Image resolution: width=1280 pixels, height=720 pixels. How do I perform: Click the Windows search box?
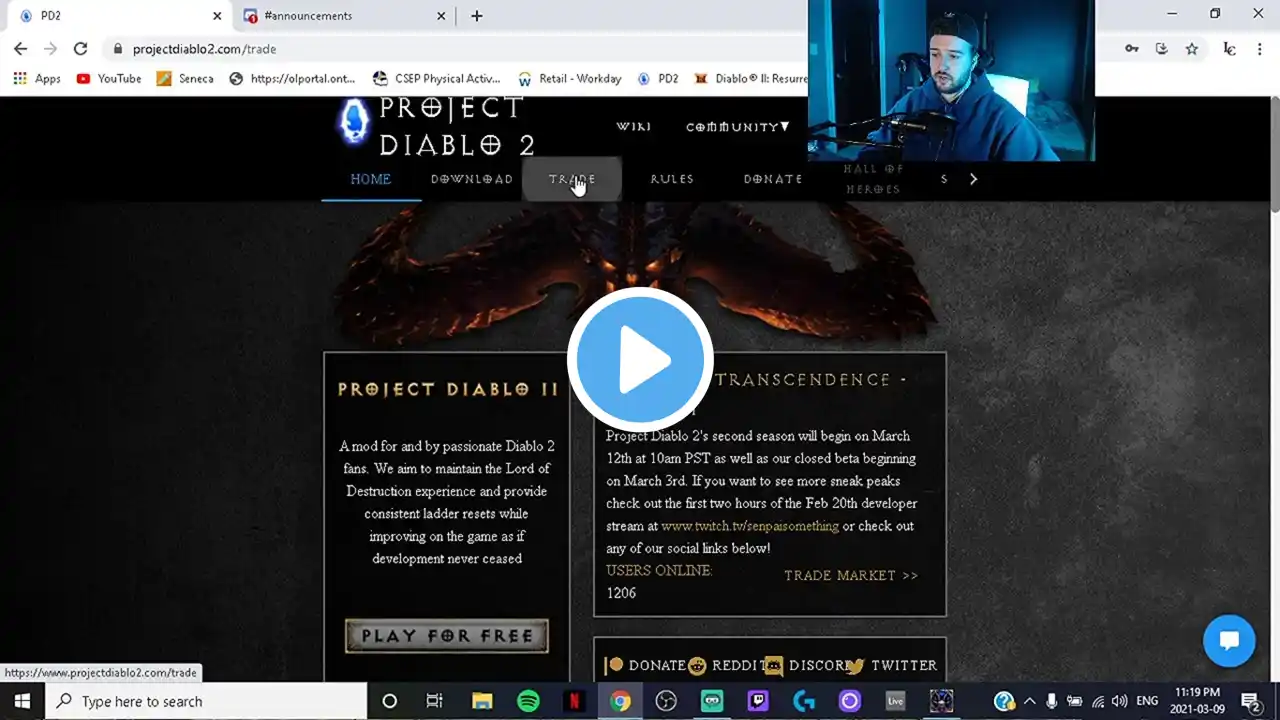tap(206, 701)
